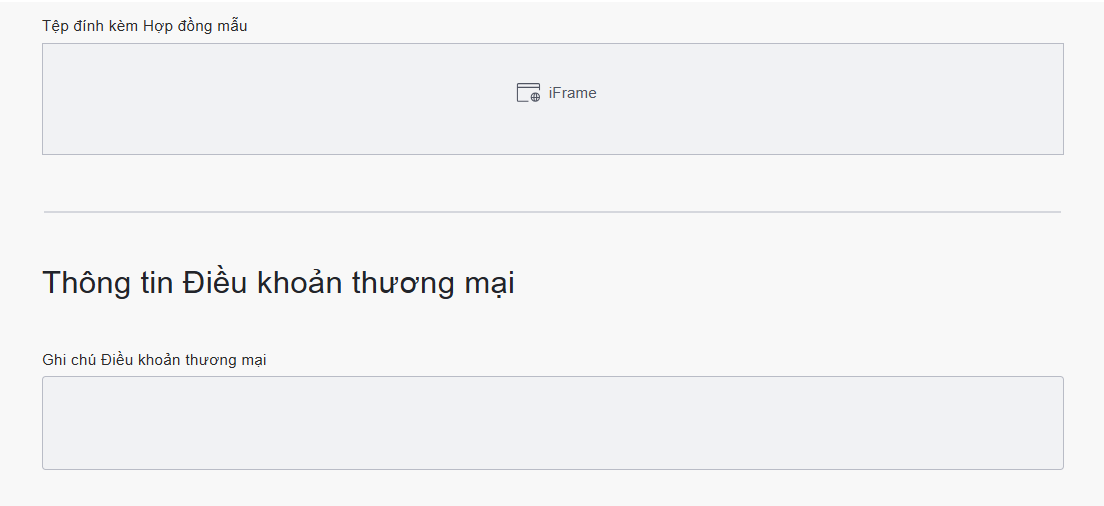1104x506 pixels.
Task: Click the bottom border of the notes text area
Action: click(552, 469)
